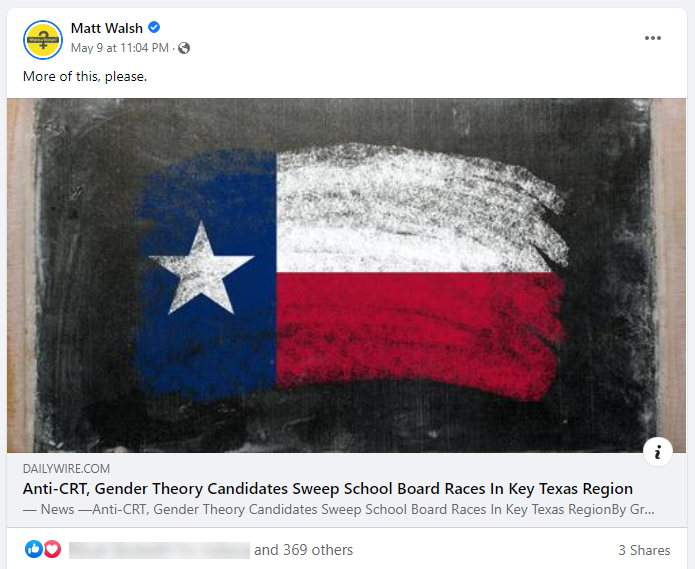Click the blue Like reaction icon
The image size is (695, 569).
tap(34, 549)
